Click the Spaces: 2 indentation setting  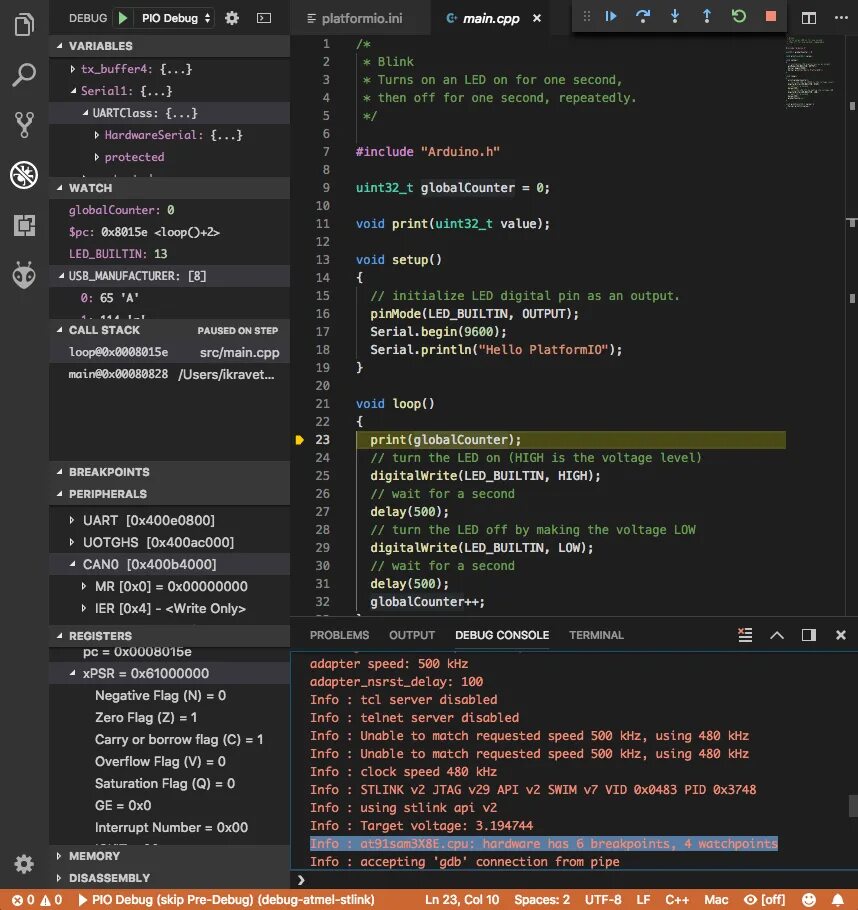(x=542, y=900)
